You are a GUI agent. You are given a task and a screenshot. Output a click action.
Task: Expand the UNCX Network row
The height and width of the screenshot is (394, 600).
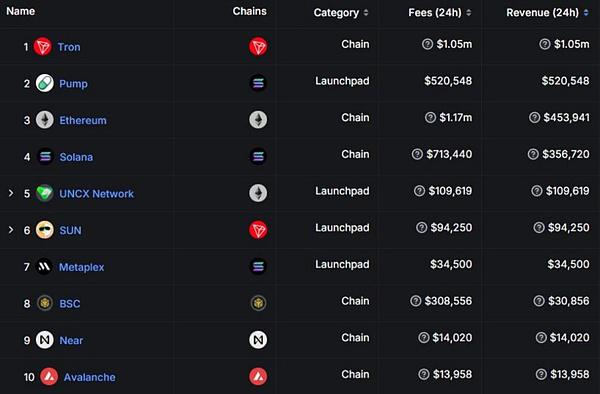[x=11, y=193]
